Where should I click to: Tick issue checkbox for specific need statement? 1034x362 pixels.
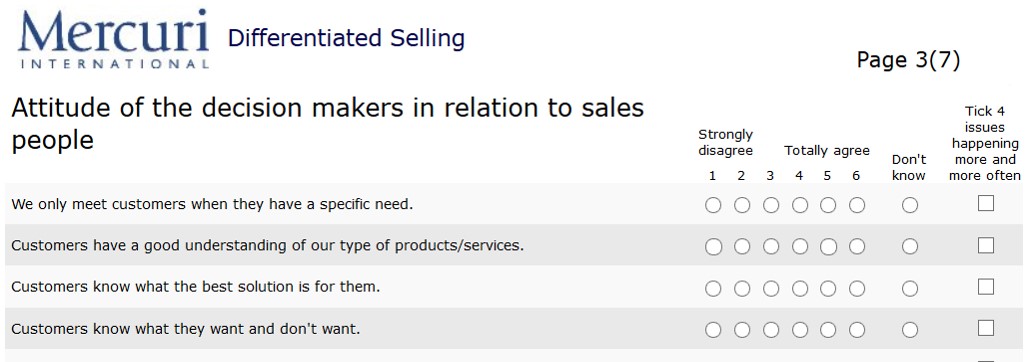point(985,204)
